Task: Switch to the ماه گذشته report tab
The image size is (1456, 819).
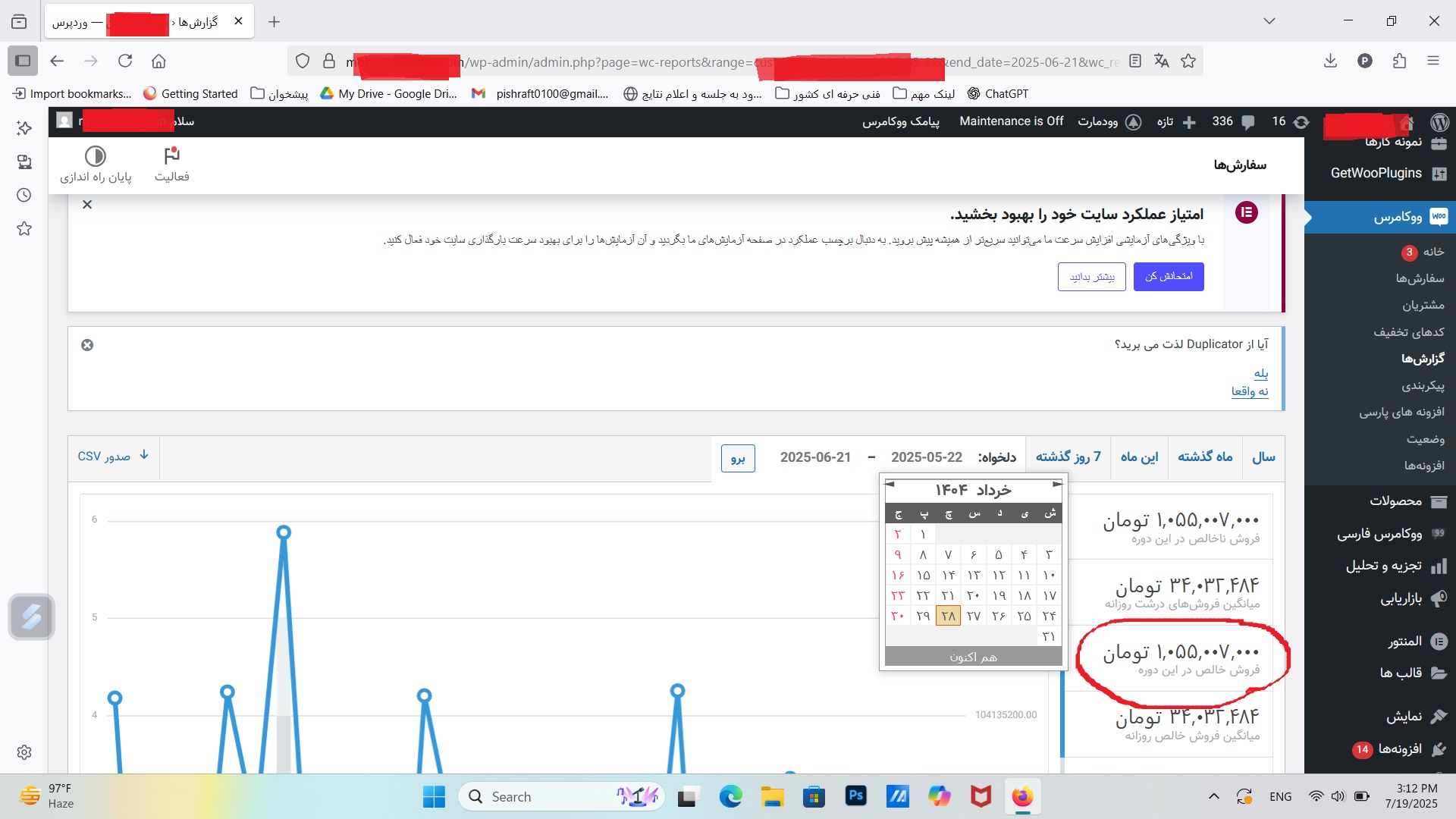Action: 1205,457
